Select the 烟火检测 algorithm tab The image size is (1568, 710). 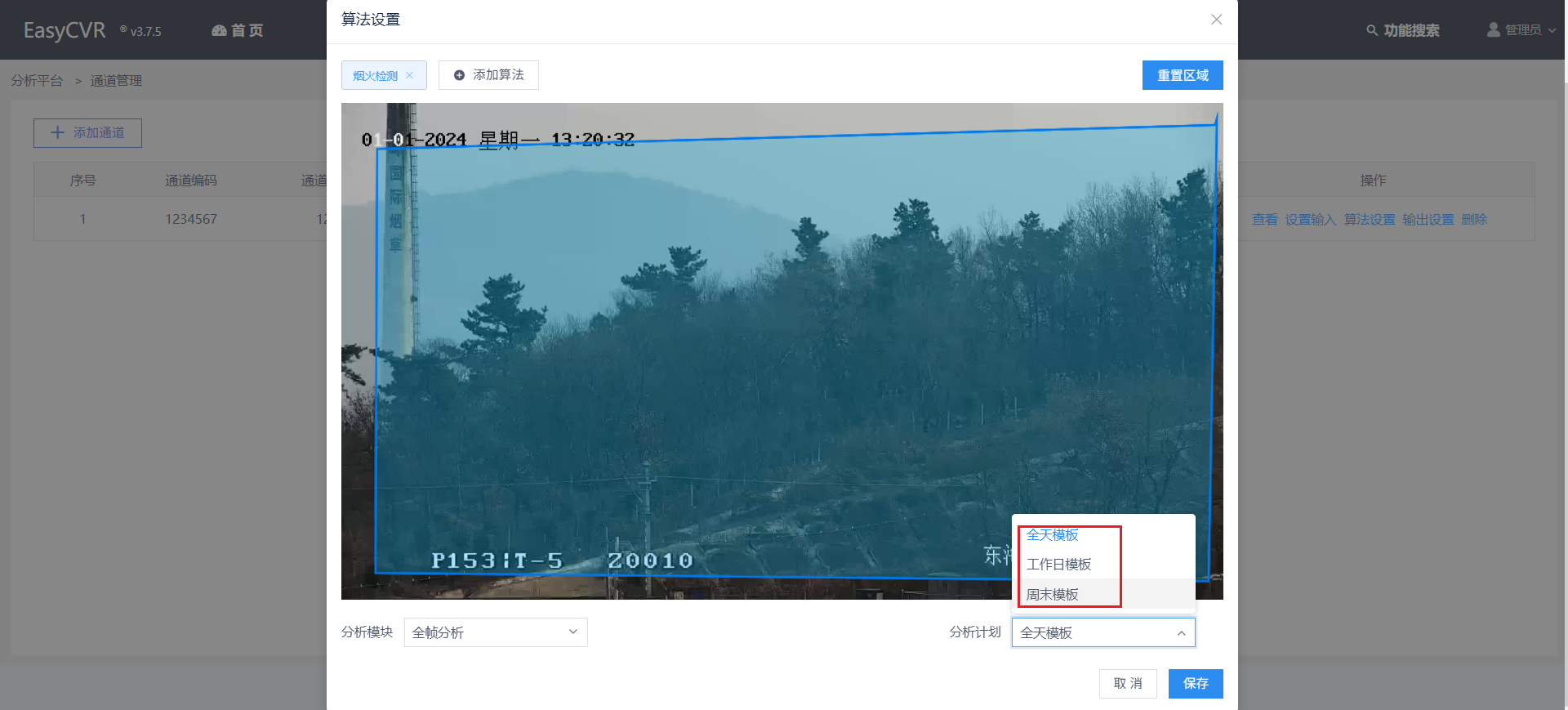point(375,76)
